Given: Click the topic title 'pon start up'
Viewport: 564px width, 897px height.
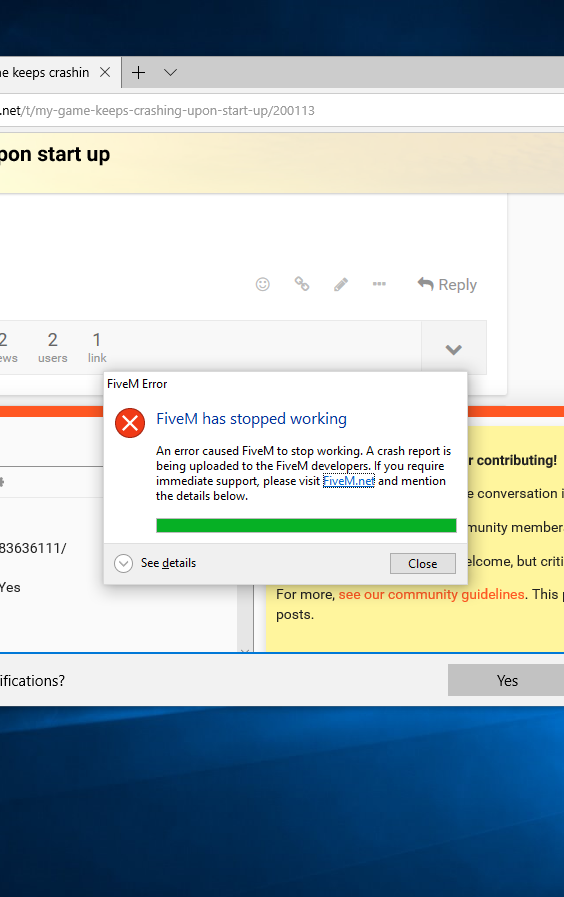Looking at the screenshot, I should pos(55,155).
